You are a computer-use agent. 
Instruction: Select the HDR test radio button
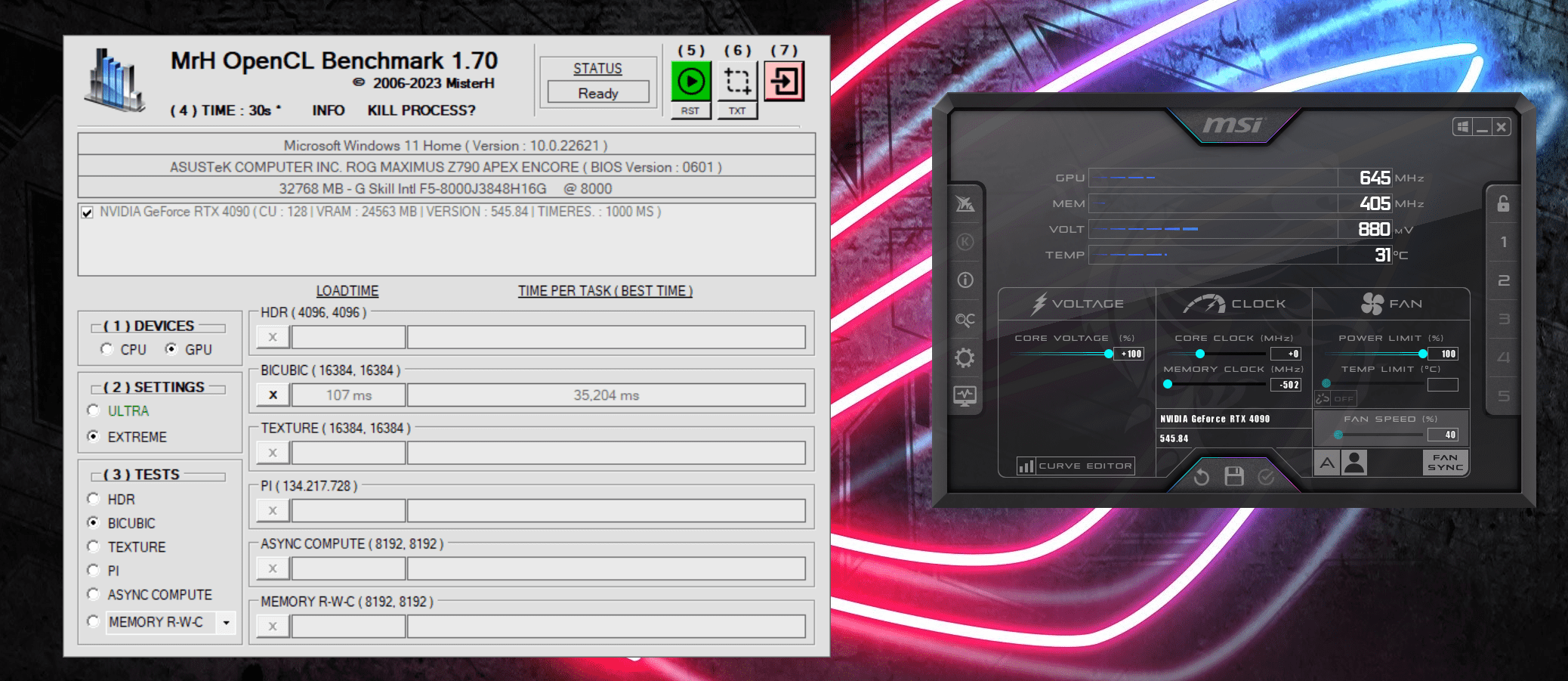click(x=94, y=499)
